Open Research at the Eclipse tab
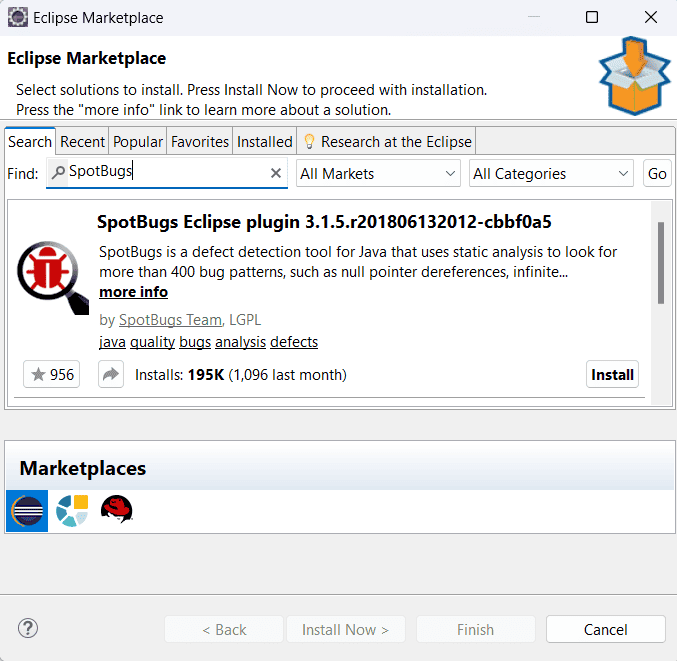The image size is (677, 661). [x=386, y=142]
